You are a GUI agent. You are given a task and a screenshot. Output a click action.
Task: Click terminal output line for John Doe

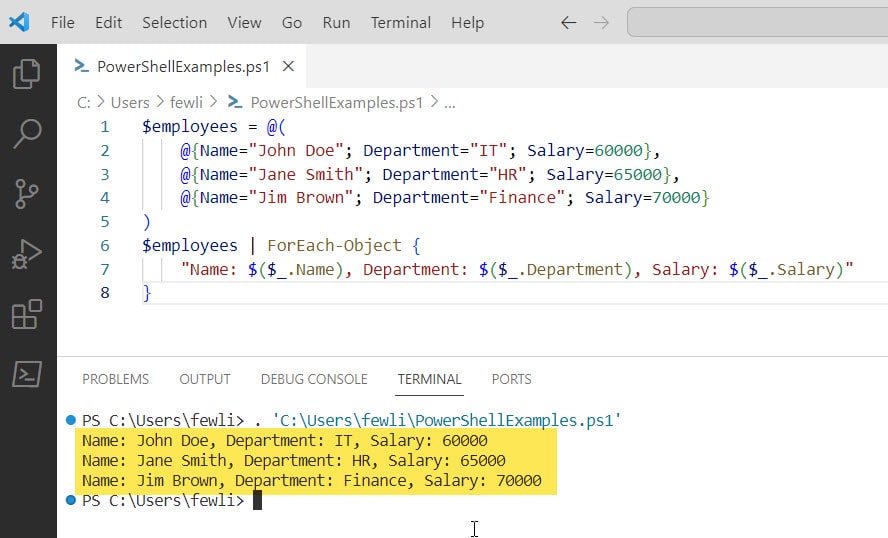pyautogui.click(x=285, y=440)
